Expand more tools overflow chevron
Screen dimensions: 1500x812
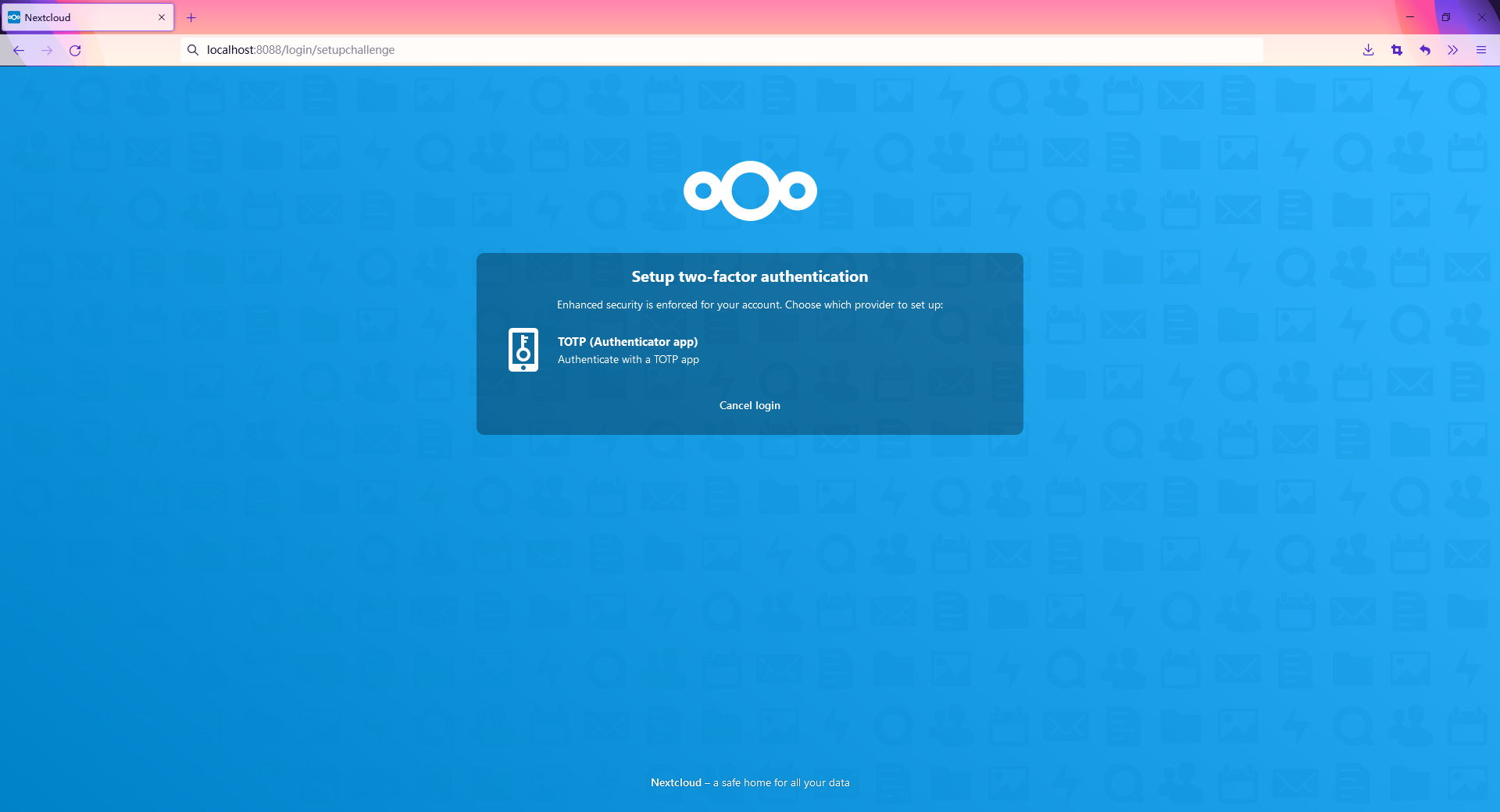tap(1452, 50)
